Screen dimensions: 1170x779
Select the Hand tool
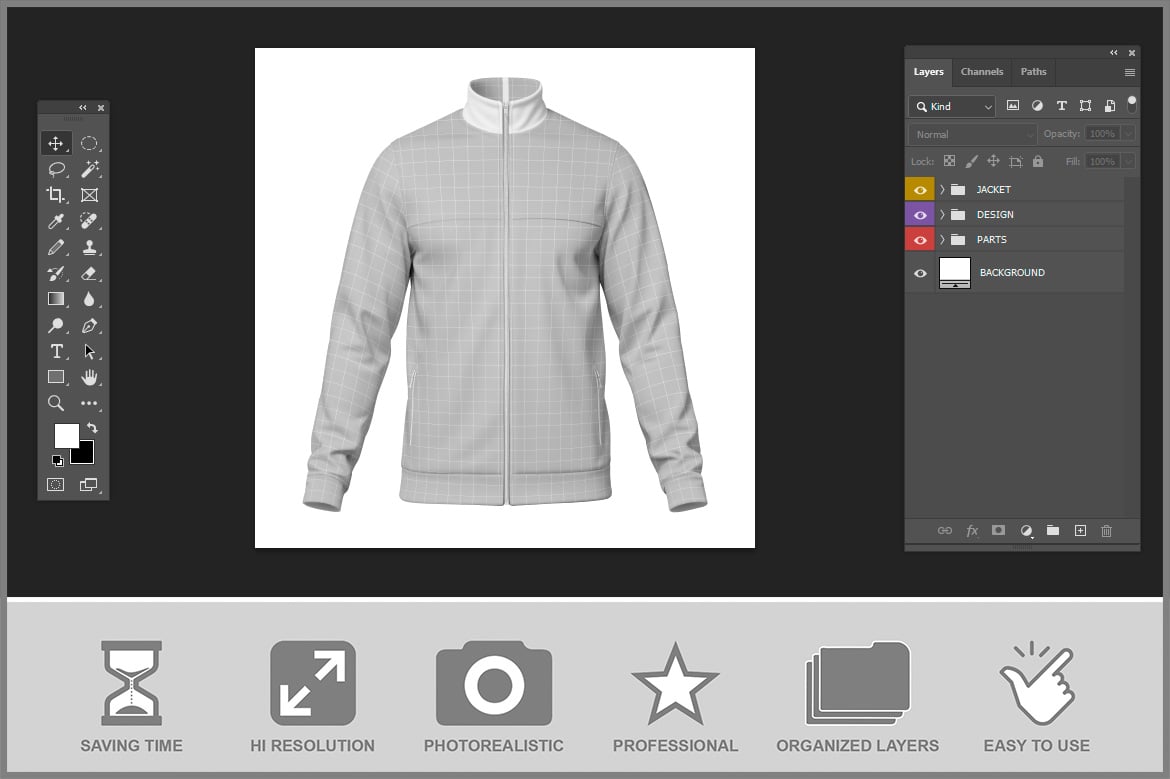click(x=90, y=377)
